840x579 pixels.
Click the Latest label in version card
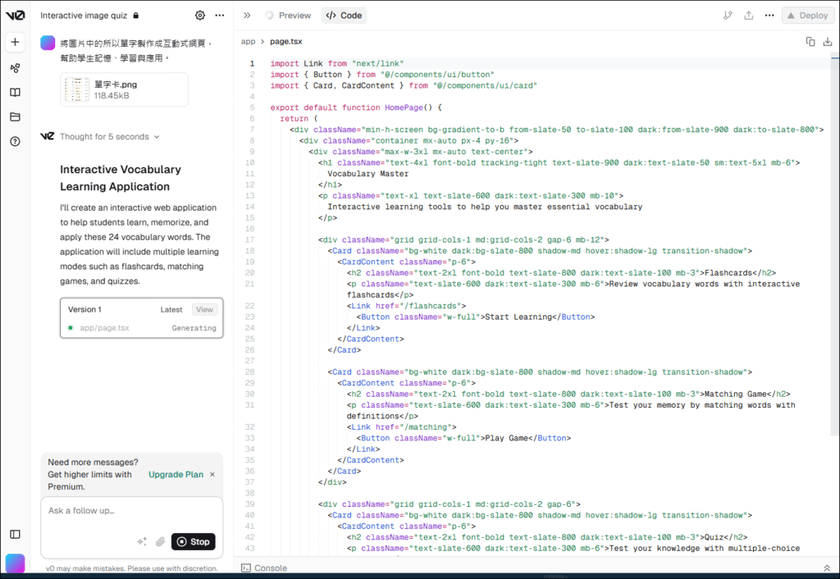tap(171, 310)
